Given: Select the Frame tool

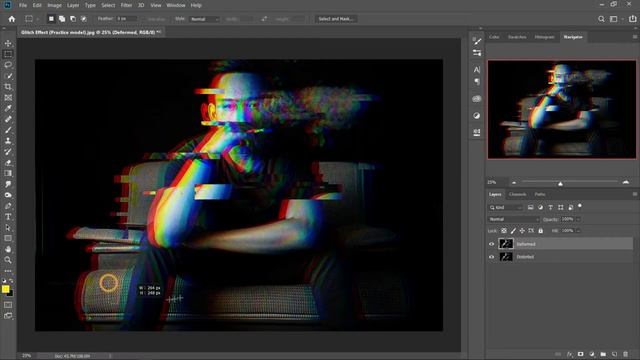Looking at the screenshot, I should (8, 98).
